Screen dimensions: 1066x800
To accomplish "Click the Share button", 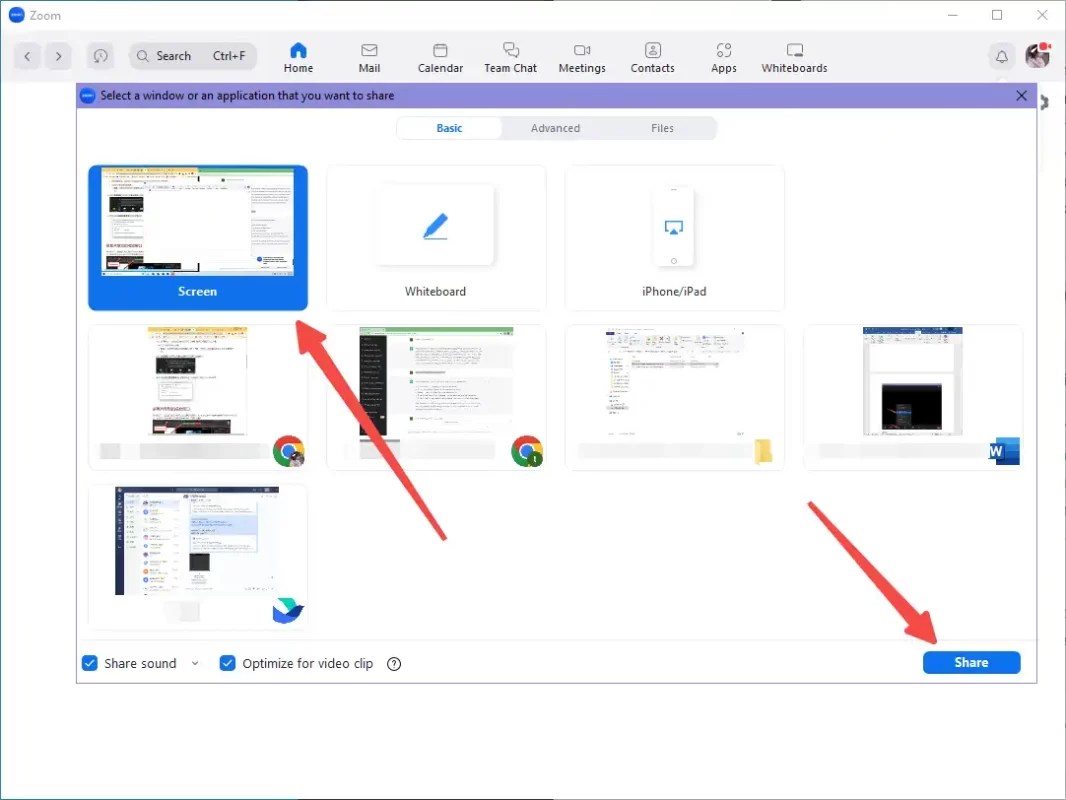I will 970,662.
